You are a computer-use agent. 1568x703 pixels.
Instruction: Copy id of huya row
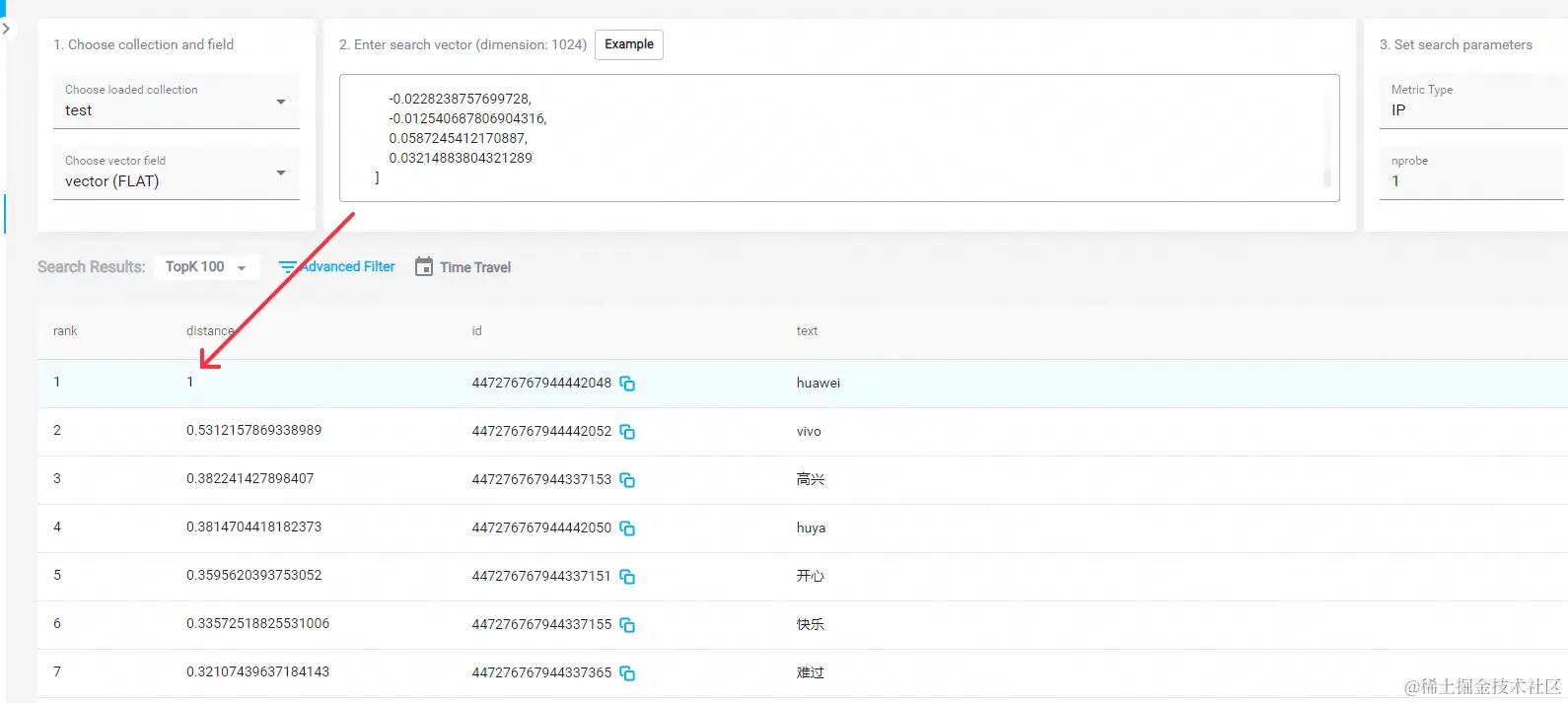[x=627, y=528]
